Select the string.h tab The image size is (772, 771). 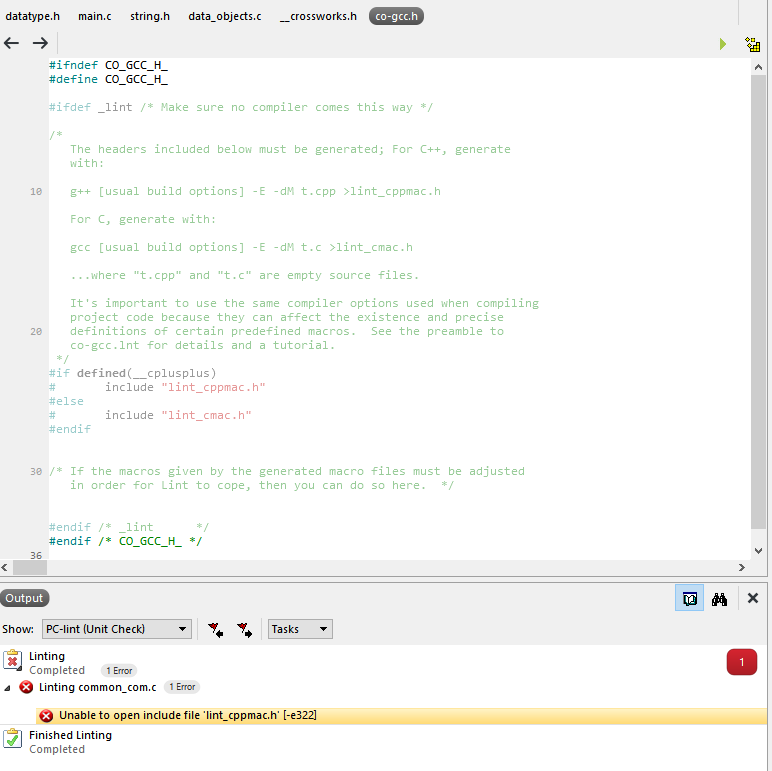click(150, 16)
